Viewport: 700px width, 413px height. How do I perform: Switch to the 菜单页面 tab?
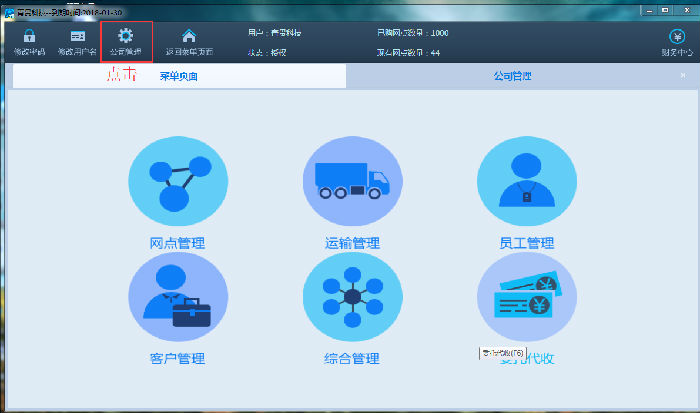(x=178, y=76)
